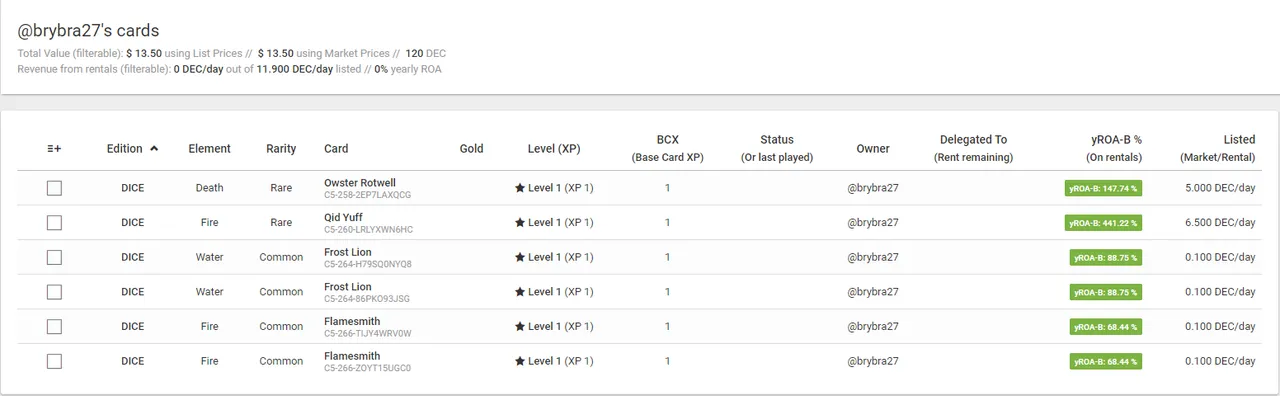Open the column selector icon in table header
Viewport: 1280px width, 396px height.
54,148
